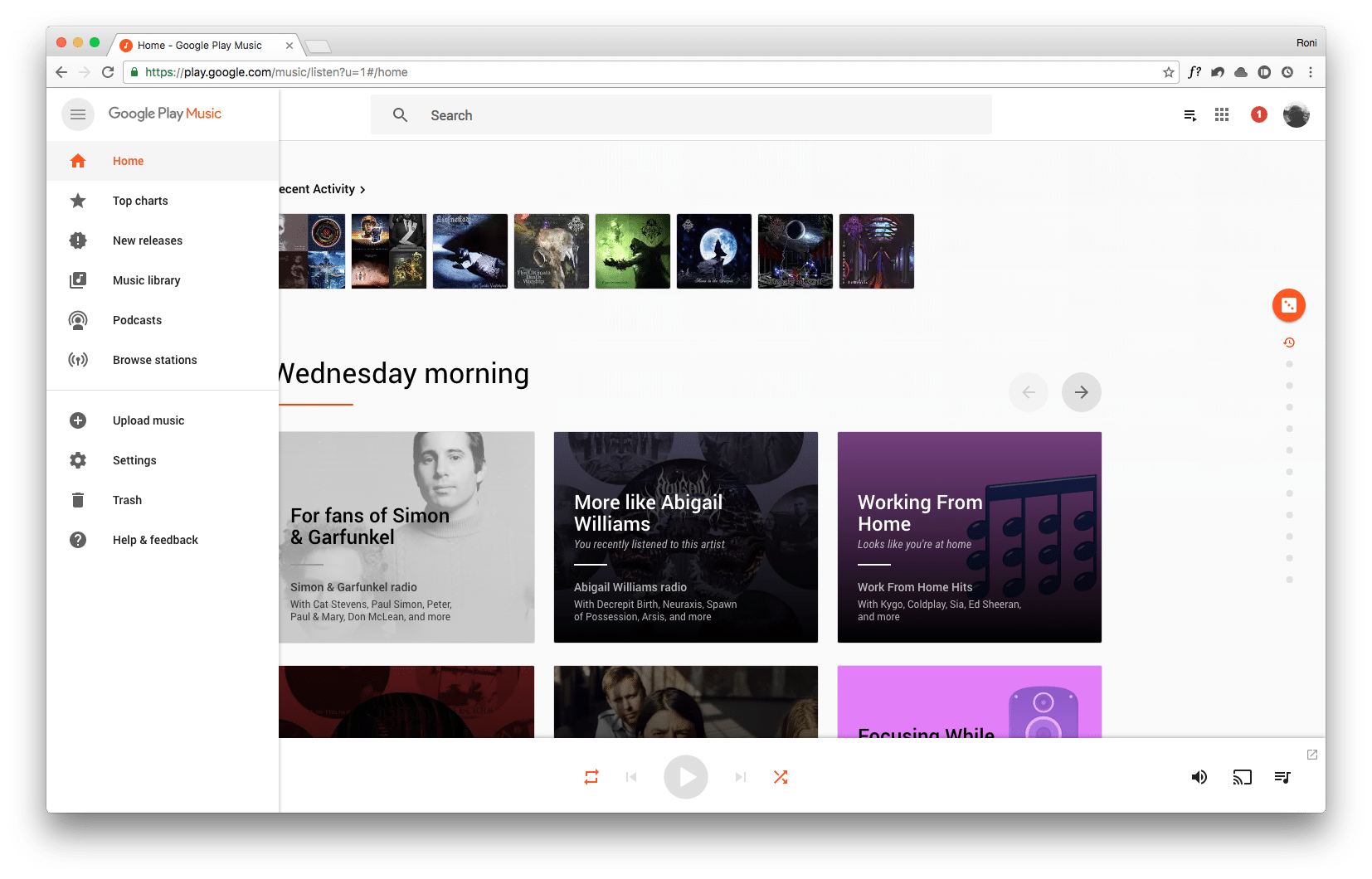This screenshot has height=879, width=1372.
Task: Click the I'm Feeling Lucky dice button
Action: pyautogui.click(x=1289, y=305)
